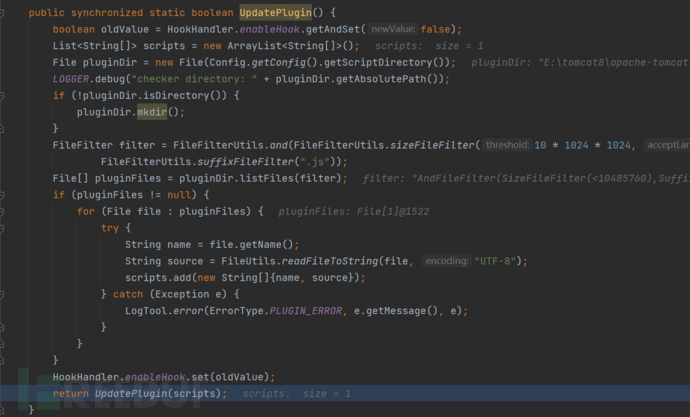Click getAbsolutePath method call
Viewport: 690px width, 417px height.
coord(381,79)
